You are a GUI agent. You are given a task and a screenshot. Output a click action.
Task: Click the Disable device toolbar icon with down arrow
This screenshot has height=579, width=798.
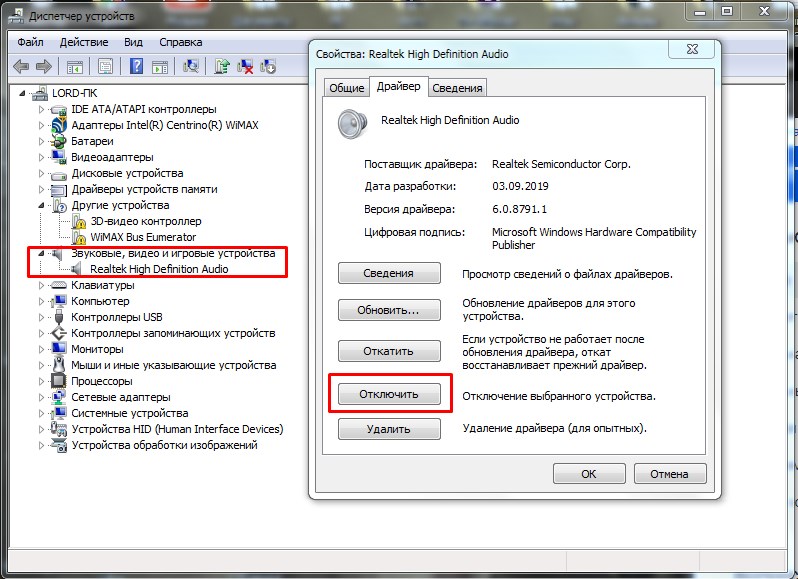coord(268,66)
